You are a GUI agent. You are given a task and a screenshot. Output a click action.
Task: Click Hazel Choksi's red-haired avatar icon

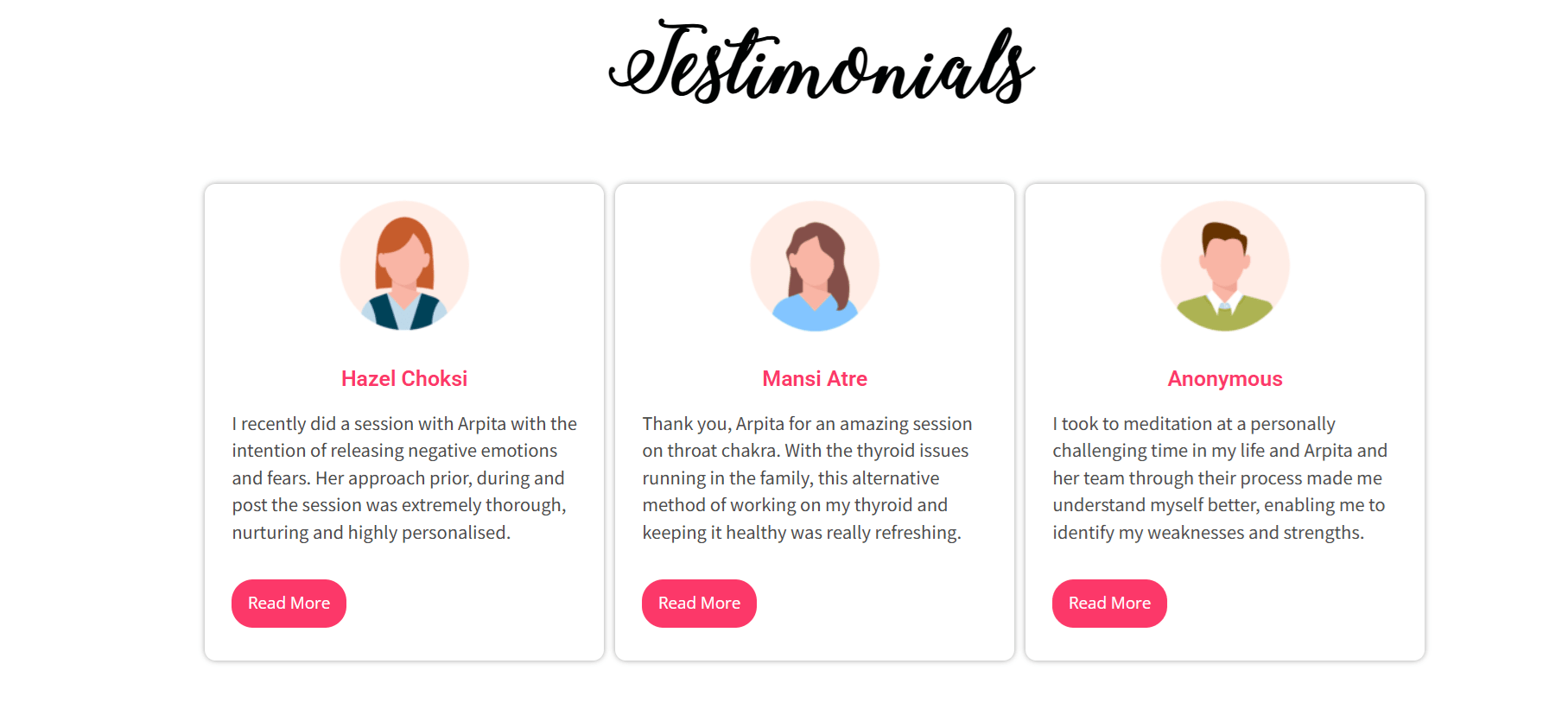[x=404, y=266]
